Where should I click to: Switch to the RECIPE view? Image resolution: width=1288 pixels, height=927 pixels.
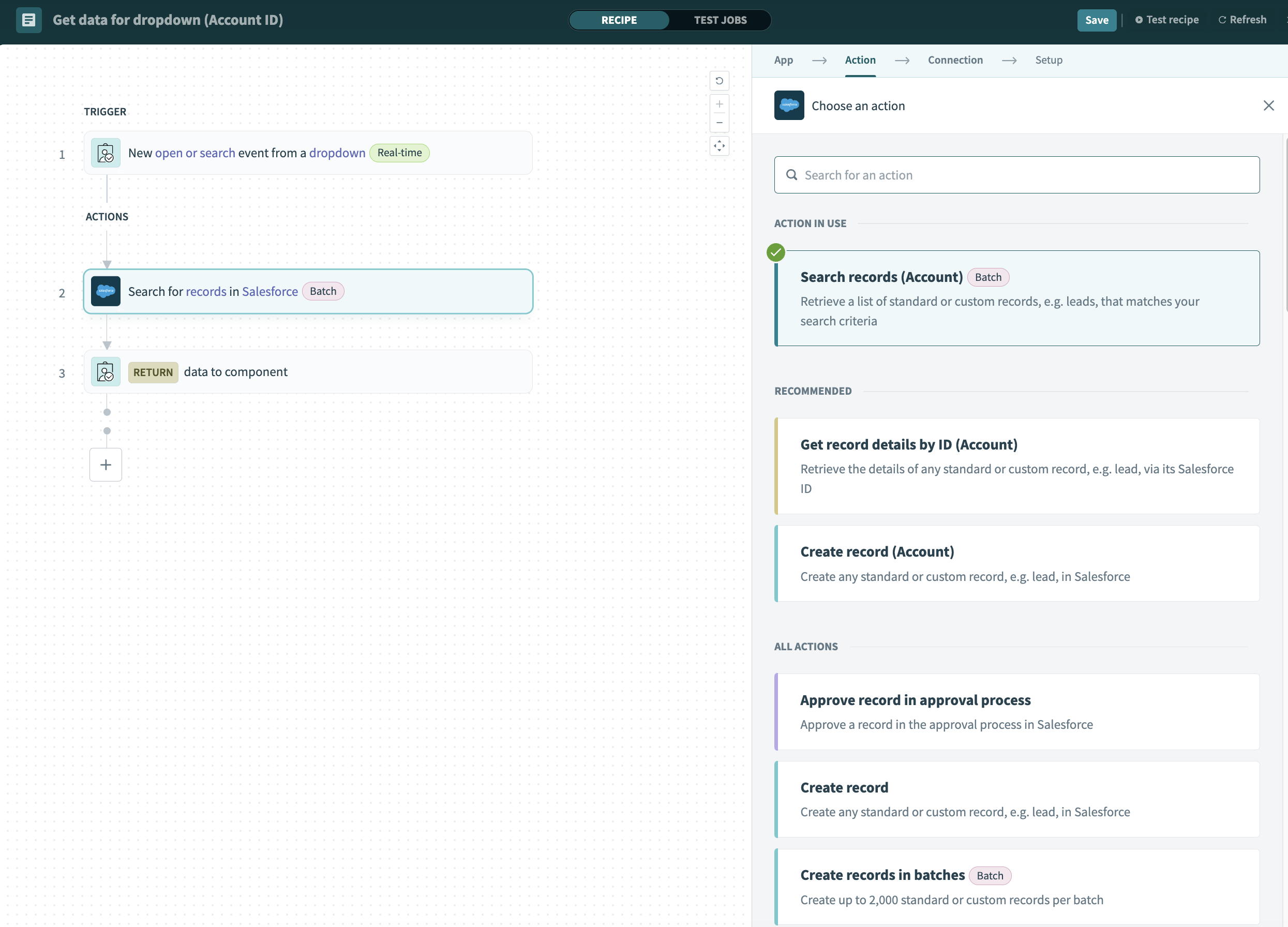pos(619,21)
